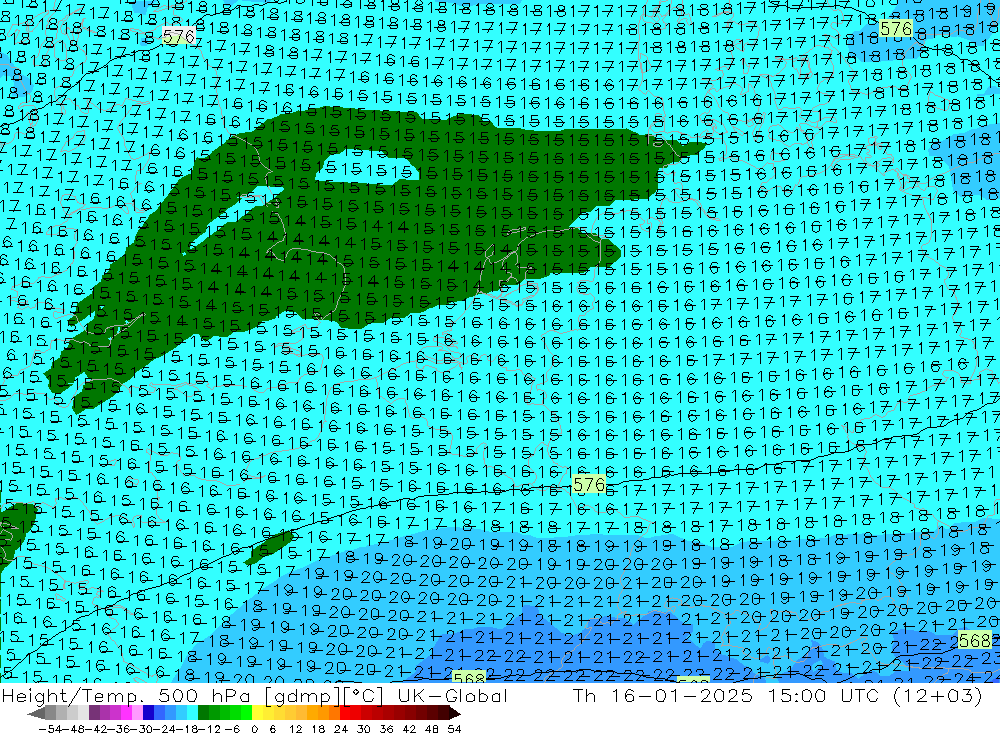Click the 568 contour label at right edge
This screenshot has height=733, width=1000.
point(975,640)
